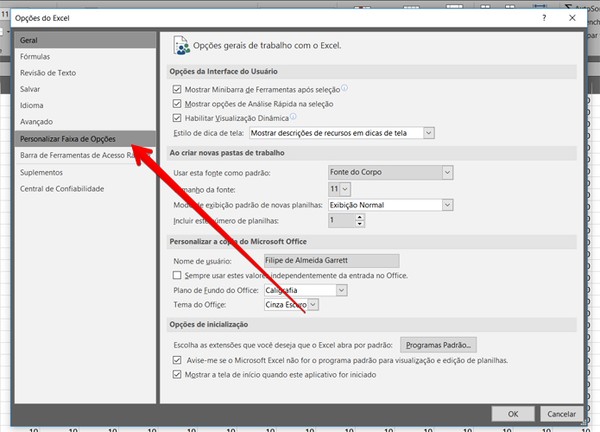Click the help question mark icon

(544, 18)
